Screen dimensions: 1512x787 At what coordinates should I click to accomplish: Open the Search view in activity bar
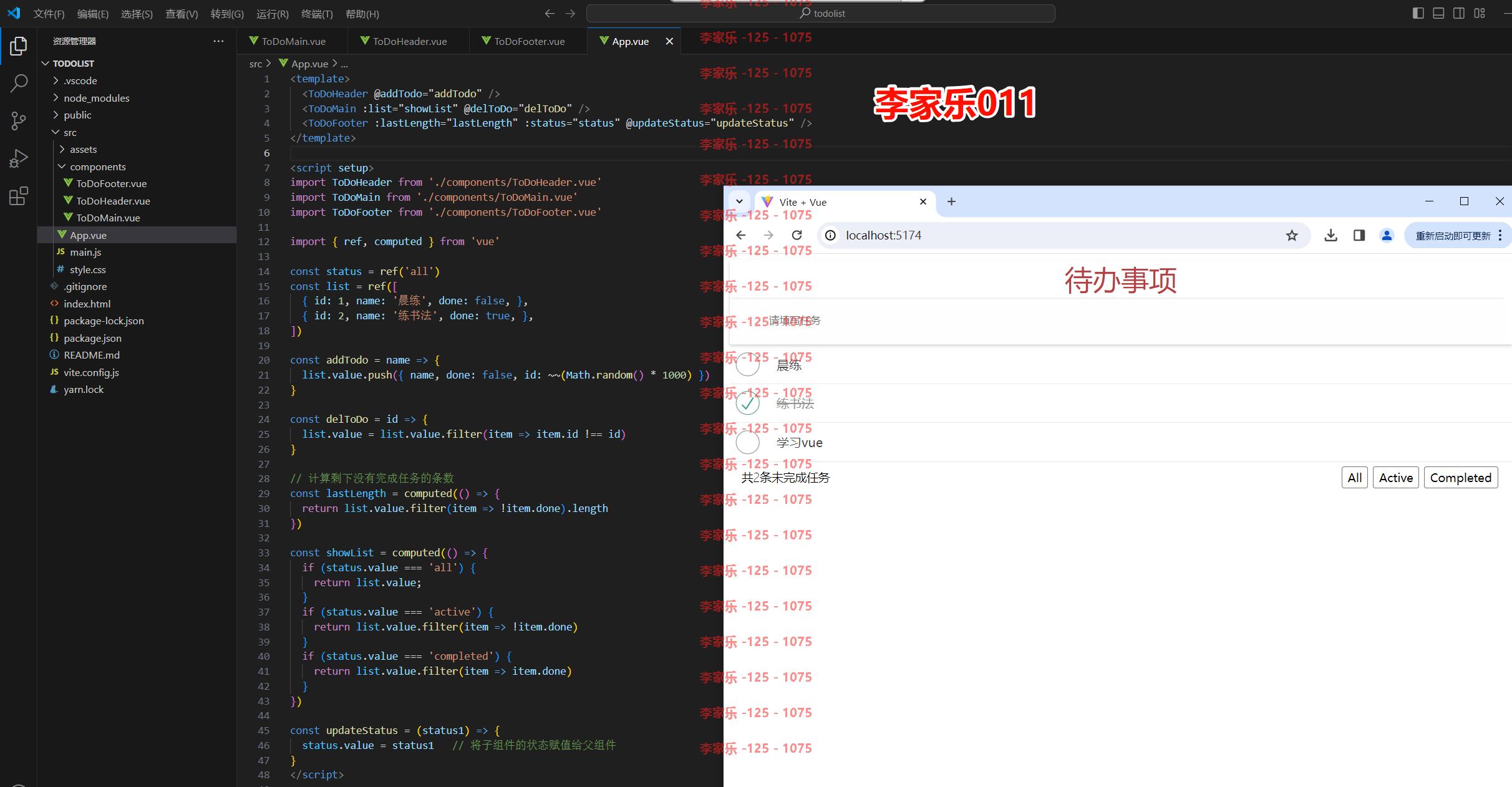19,82
